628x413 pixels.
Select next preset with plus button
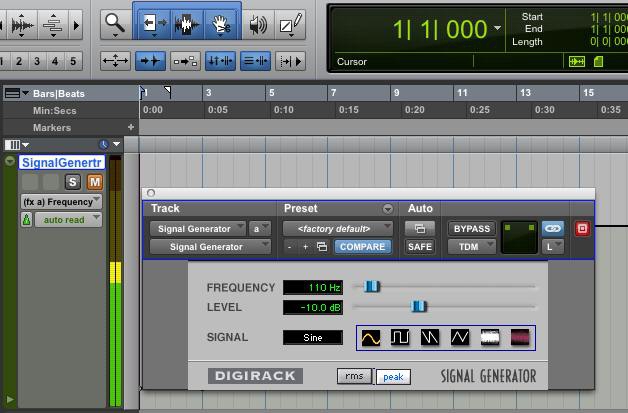(305, 247)
